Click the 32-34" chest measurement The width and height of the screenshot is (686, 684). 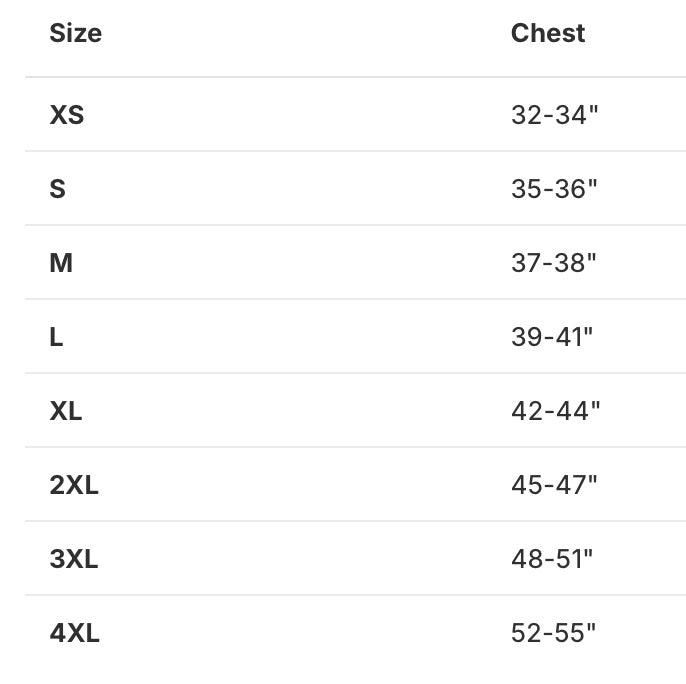point(554,115)
